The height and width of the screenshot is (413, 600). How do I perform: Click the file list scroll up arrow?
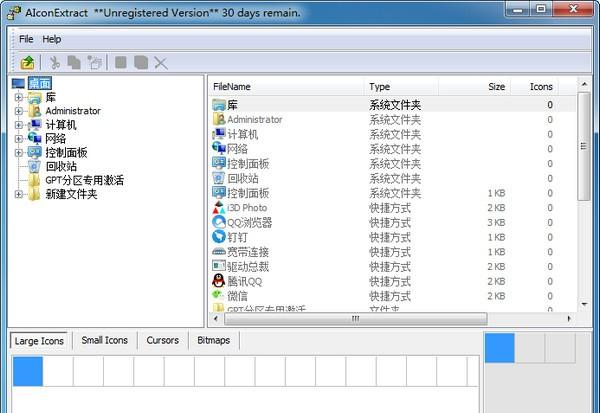584,84
